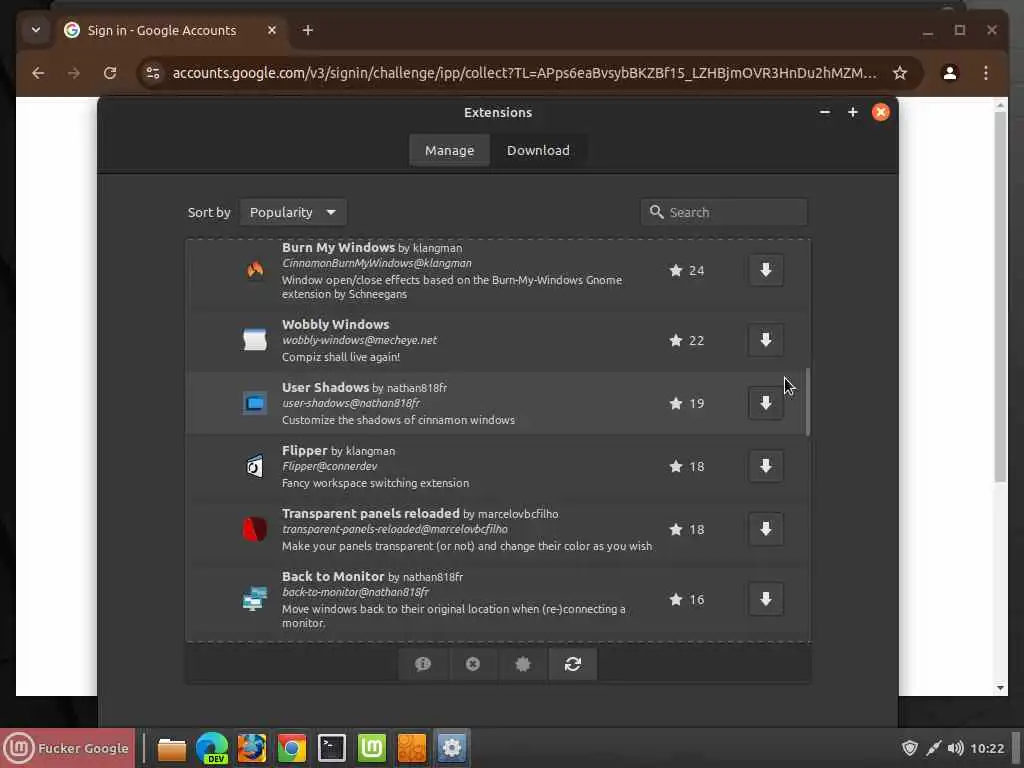Show extension info with the info button
The width and height of the screenshot is (1024, 768).
(x=423, y=664)
